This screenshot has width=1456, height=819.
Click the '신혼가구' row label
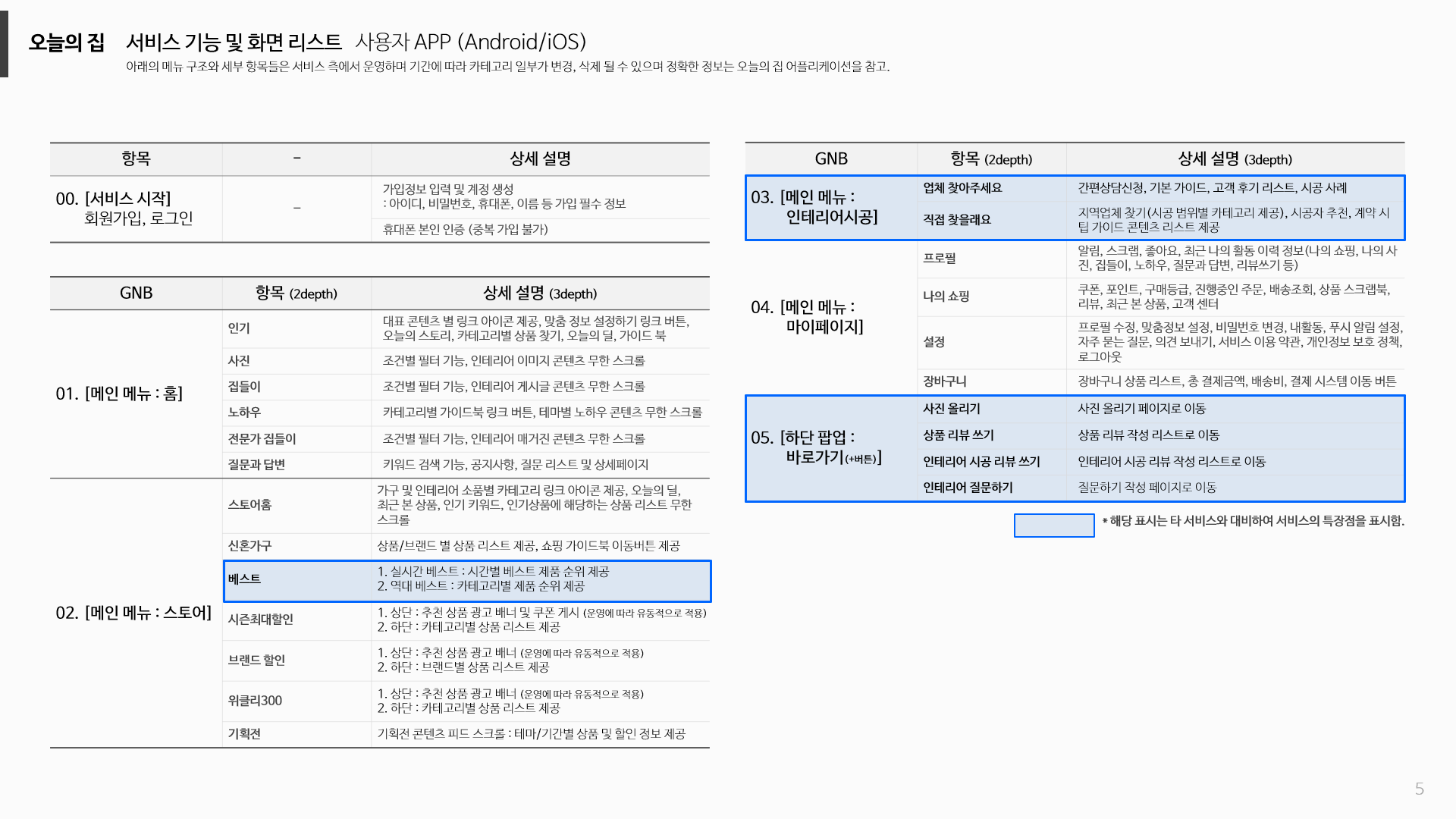pyautogui.click(x=249, y=545)
